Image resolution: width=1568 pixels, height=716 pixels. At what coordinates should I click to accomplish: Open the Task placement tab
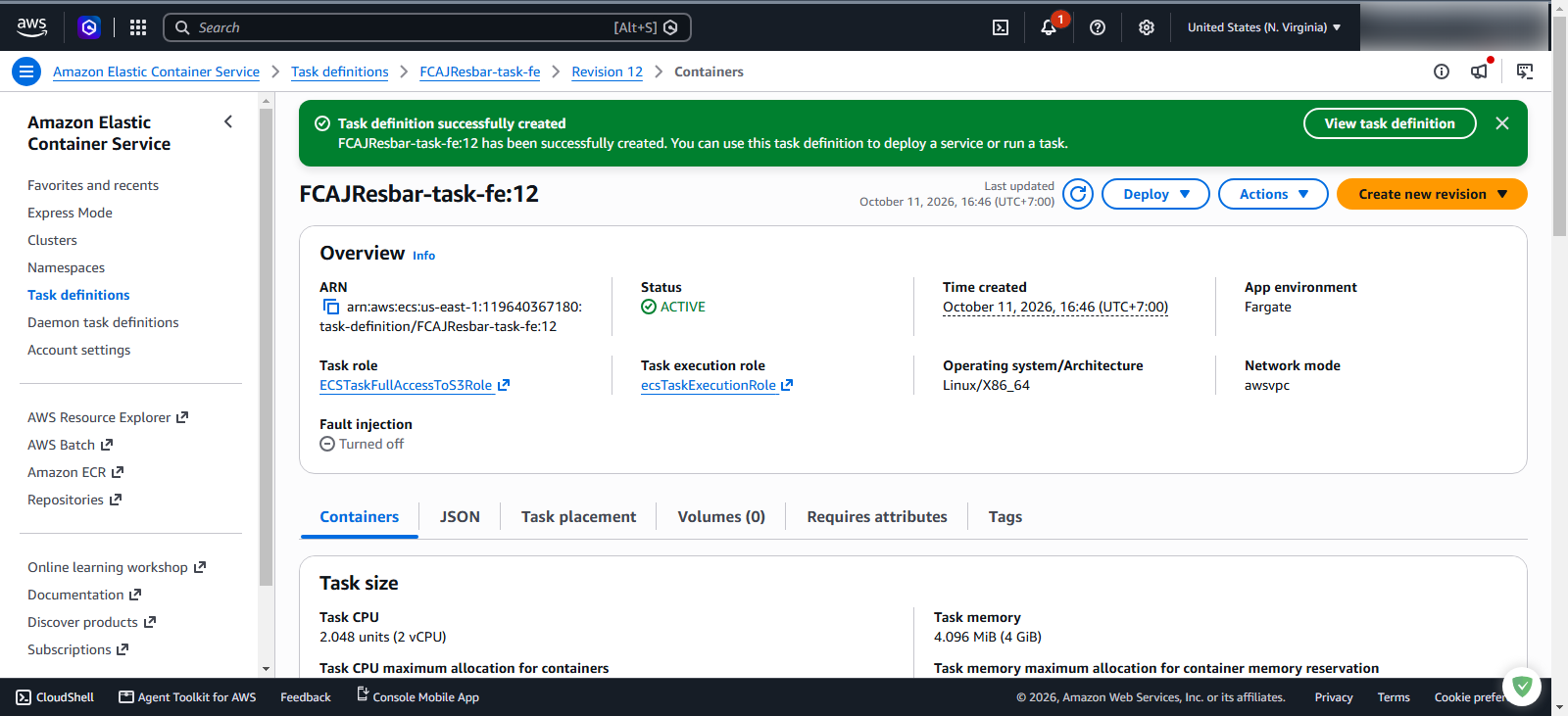[x=578, y=517]
